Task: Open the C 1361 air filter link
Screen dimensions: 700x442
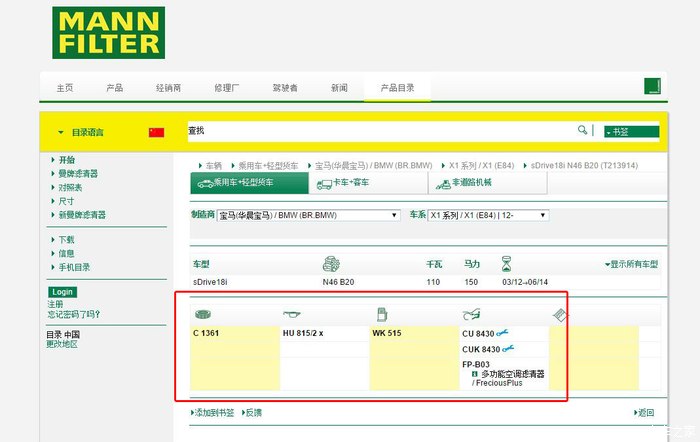Action: tap(208, 332)
